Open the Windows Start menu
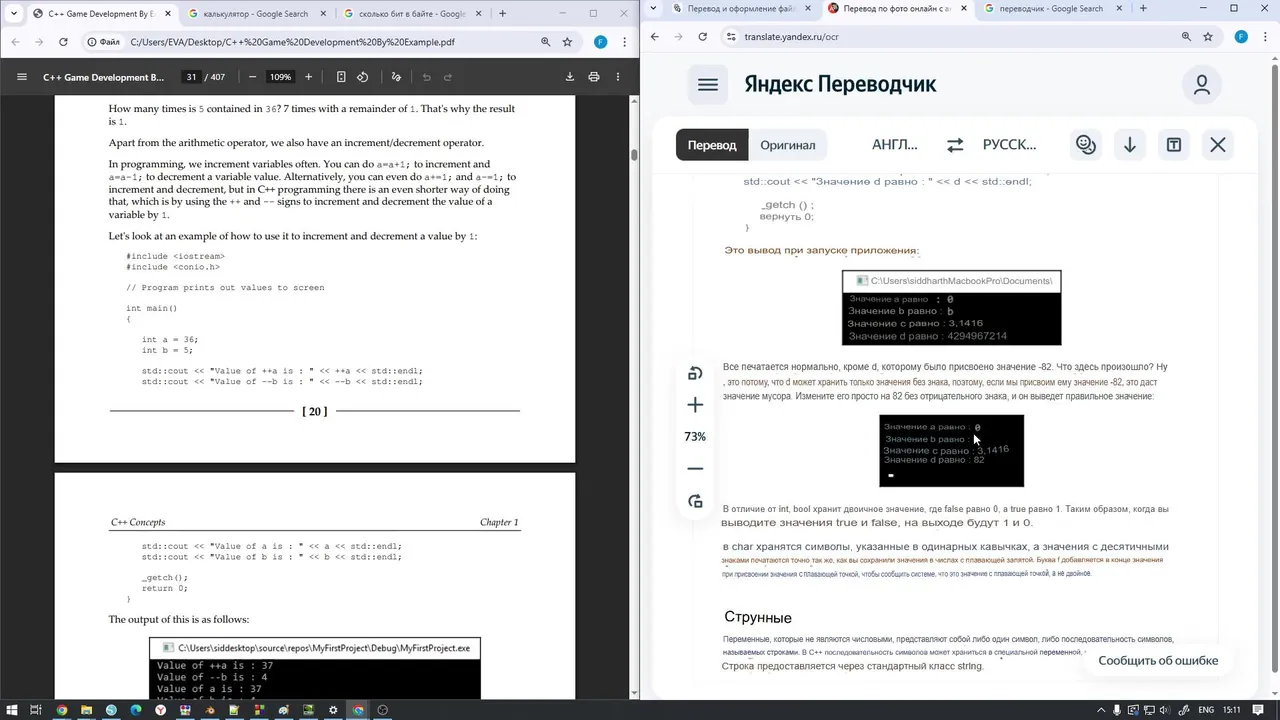1280x720 pixels. (11, 710)
